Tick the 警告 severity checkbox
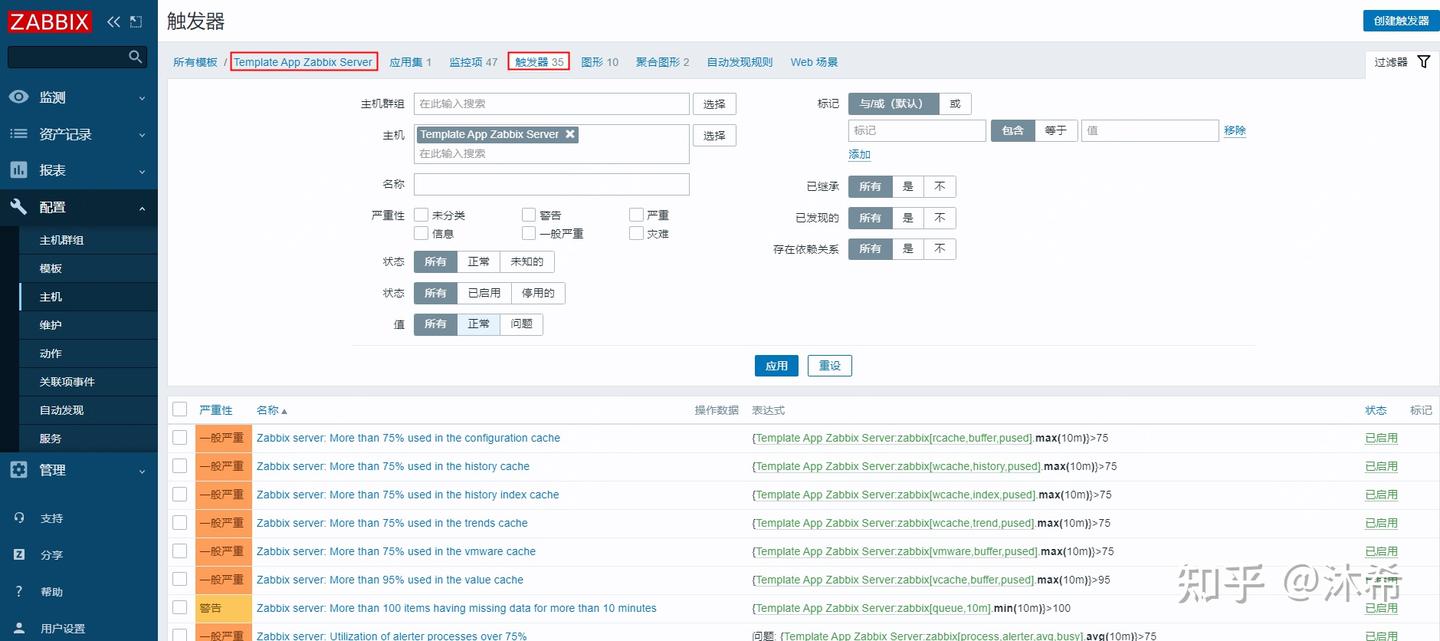1440x641 pixels. click(529, 215)
